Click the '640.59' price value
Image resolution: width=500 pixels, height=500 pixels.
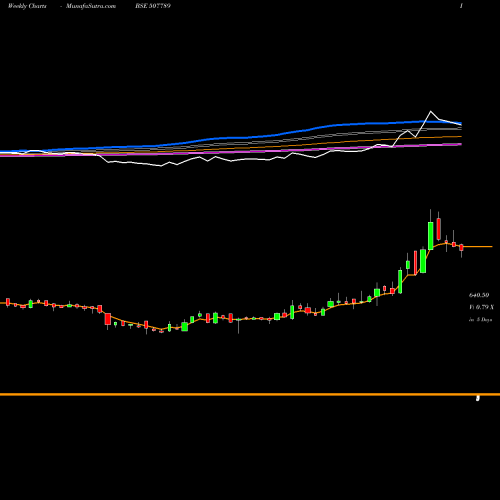click(x=479, y=295)
